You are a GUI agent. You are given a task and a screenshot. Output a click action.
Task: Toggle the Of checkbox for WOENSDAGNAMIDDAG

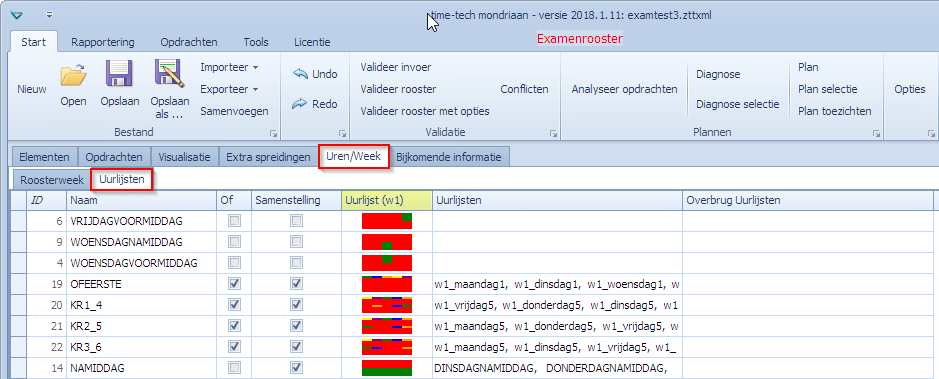click(x=234, y=242)
